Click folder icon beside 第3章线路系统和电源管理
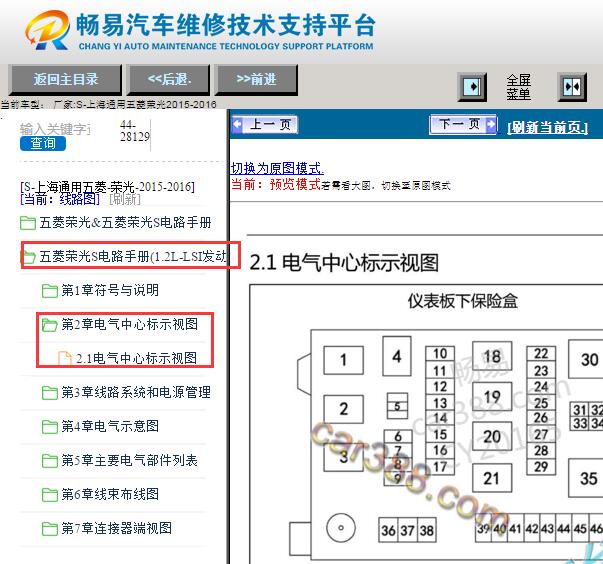The image size is (603, 564). [50, 393]
